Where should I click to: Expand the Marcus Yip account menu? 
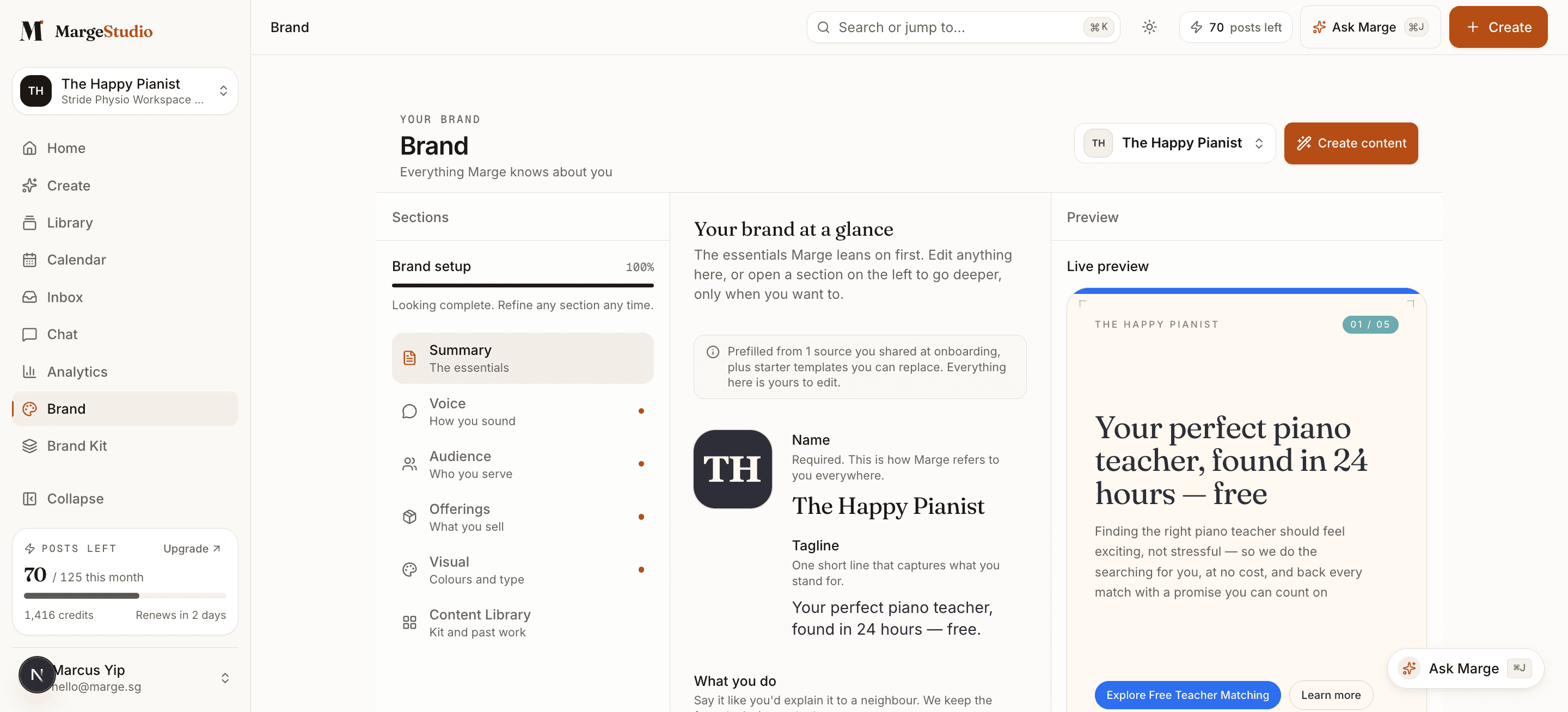(x=125, y=677)
